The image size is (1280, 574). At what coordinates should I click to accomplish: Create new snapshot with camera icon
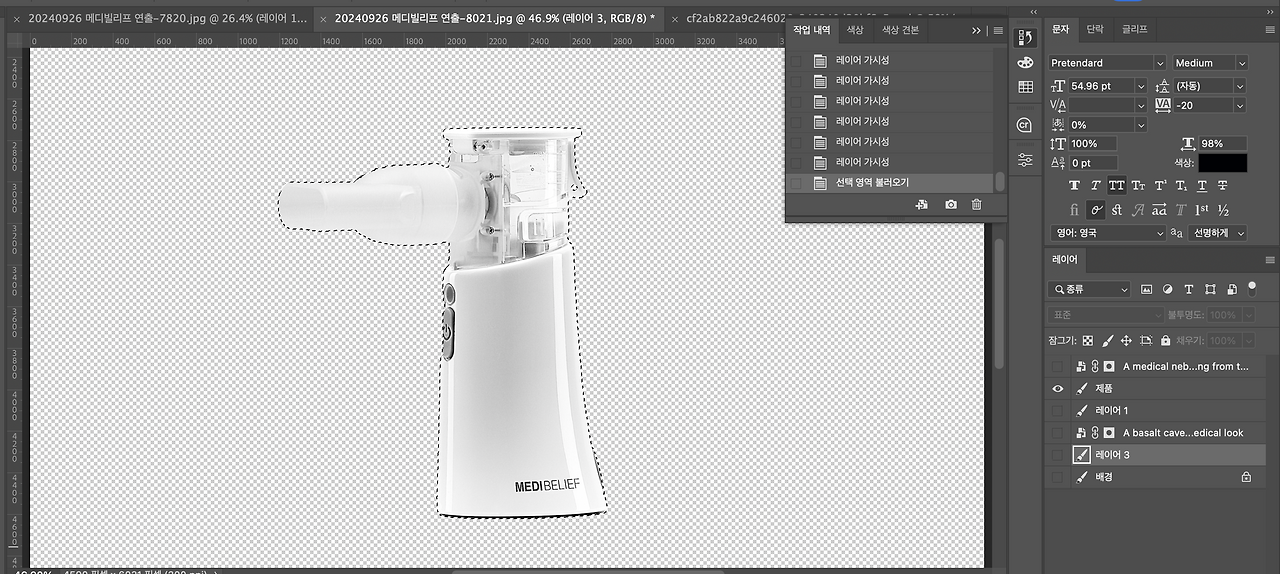coord(950,204)
